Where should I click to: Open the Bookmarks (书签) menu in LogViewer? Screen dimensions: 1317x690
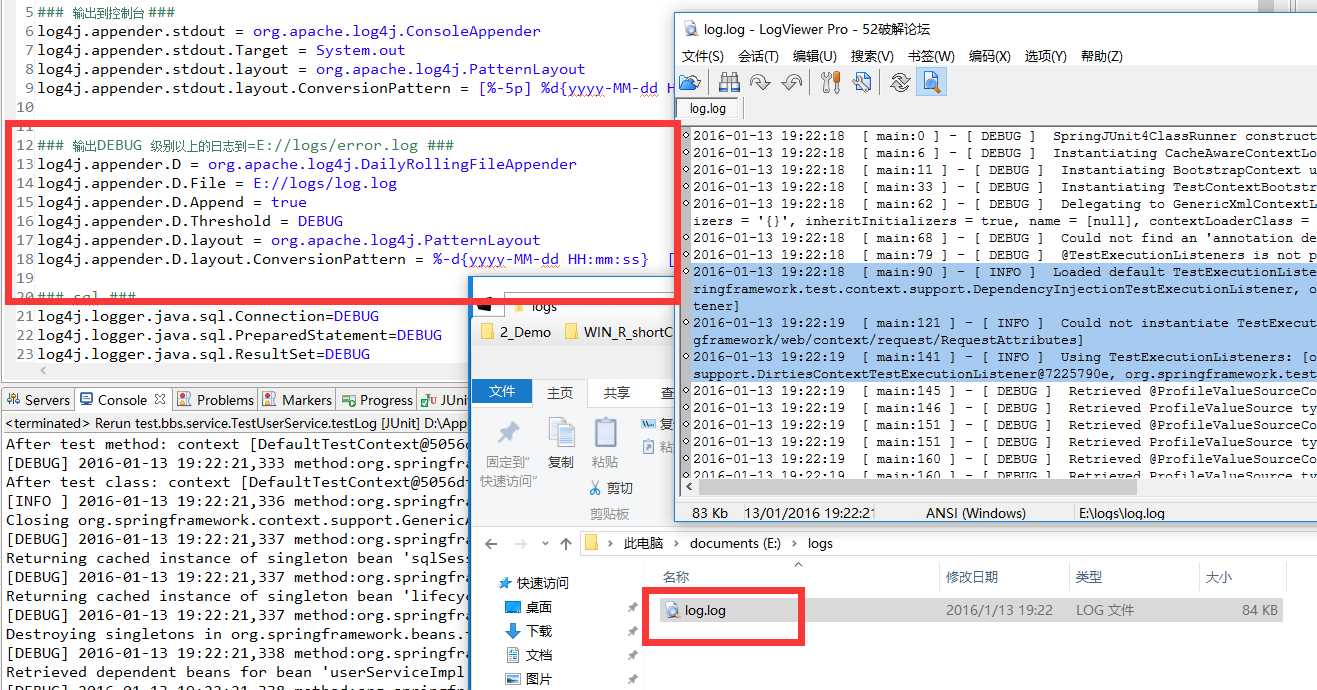[x=931, y=56]
